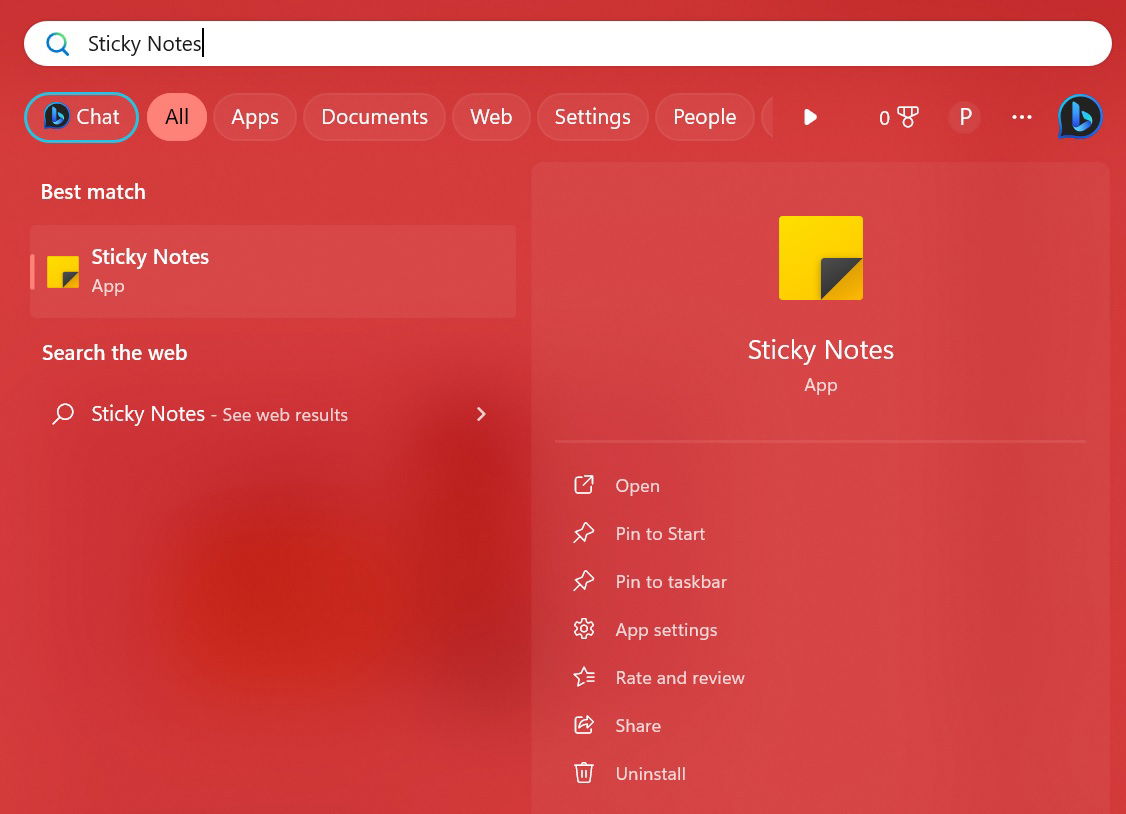1126x814 pixels.
Task: Open the rewards trophy points indicator
Action: (x=898, y=117)
